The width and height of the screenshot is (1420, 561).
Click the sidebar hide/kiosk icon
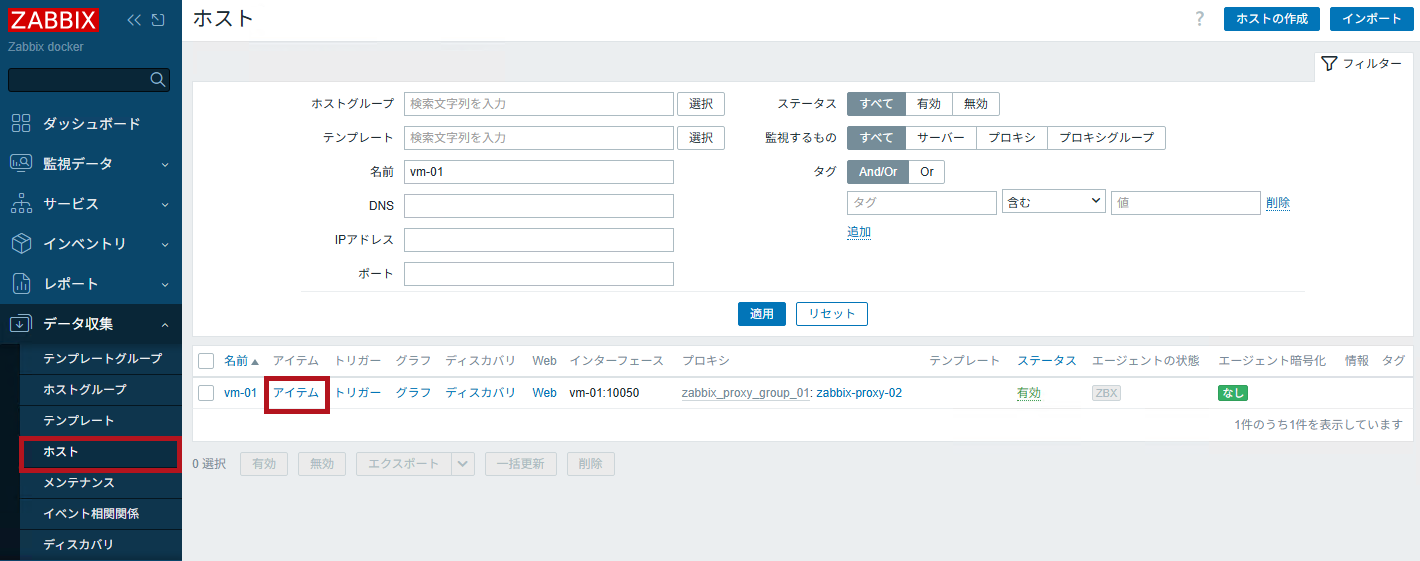[x=158, y=20]
